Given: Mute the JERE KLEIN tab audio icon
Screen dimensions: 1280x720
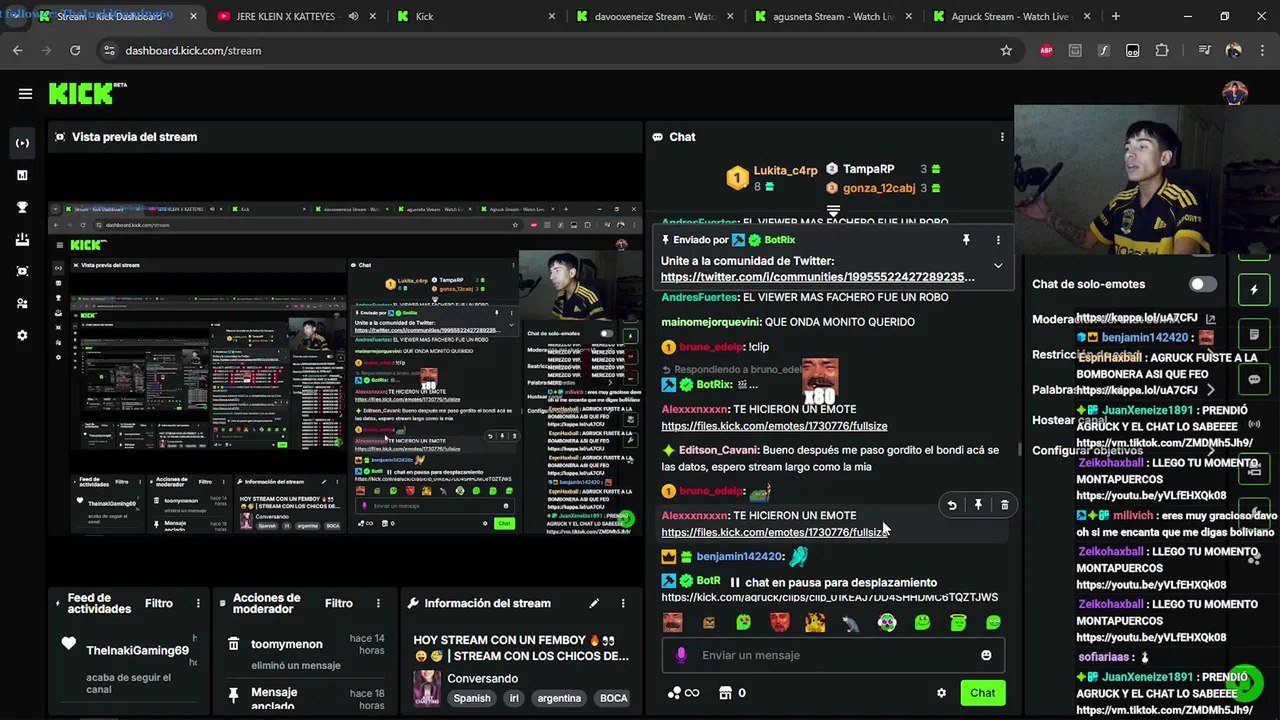Looking at the screenshot, I should coord(353,16).
